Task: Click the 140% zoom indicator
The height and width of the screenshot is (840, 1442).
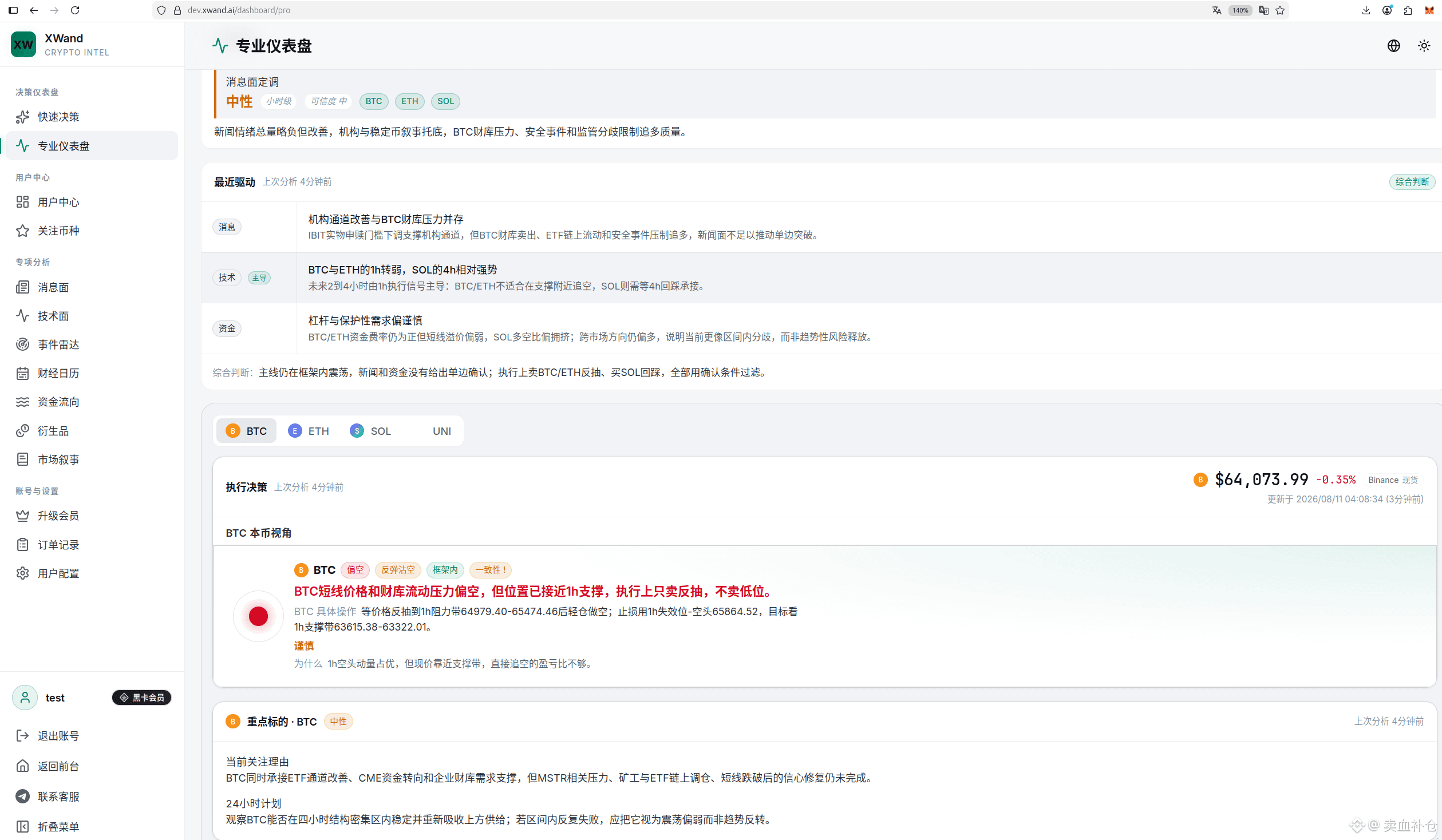Action: (x=1240, y=10)
